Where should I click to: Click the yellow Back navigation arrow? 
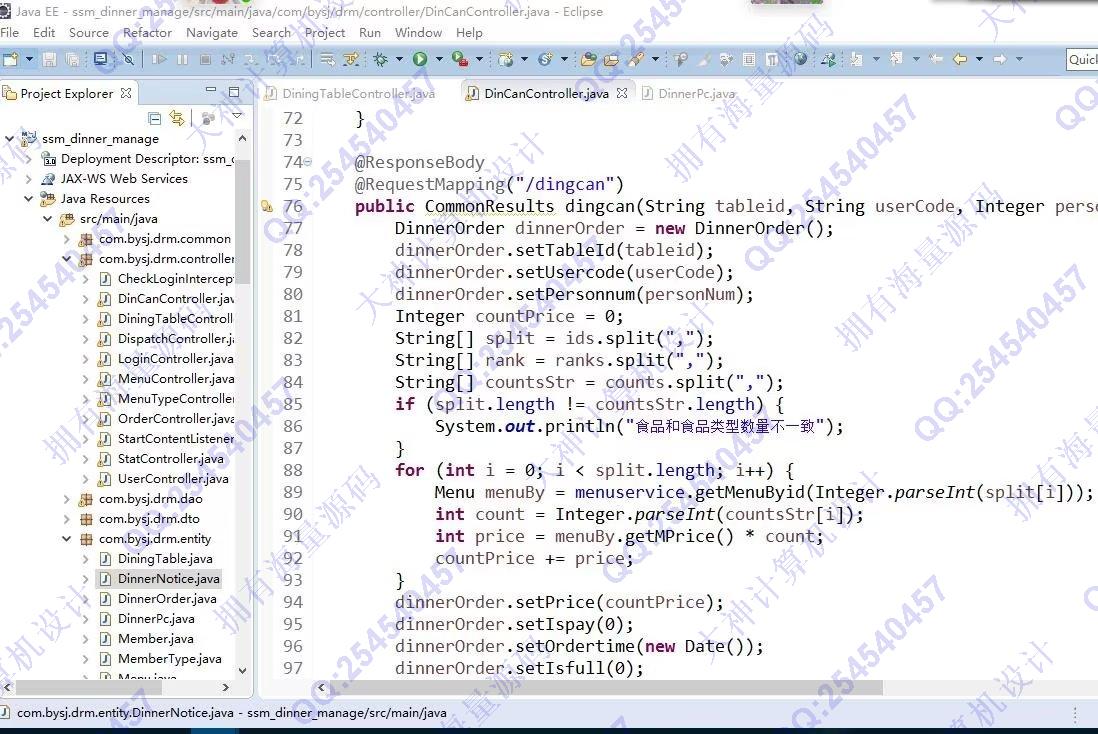click(x=960, y=60)
